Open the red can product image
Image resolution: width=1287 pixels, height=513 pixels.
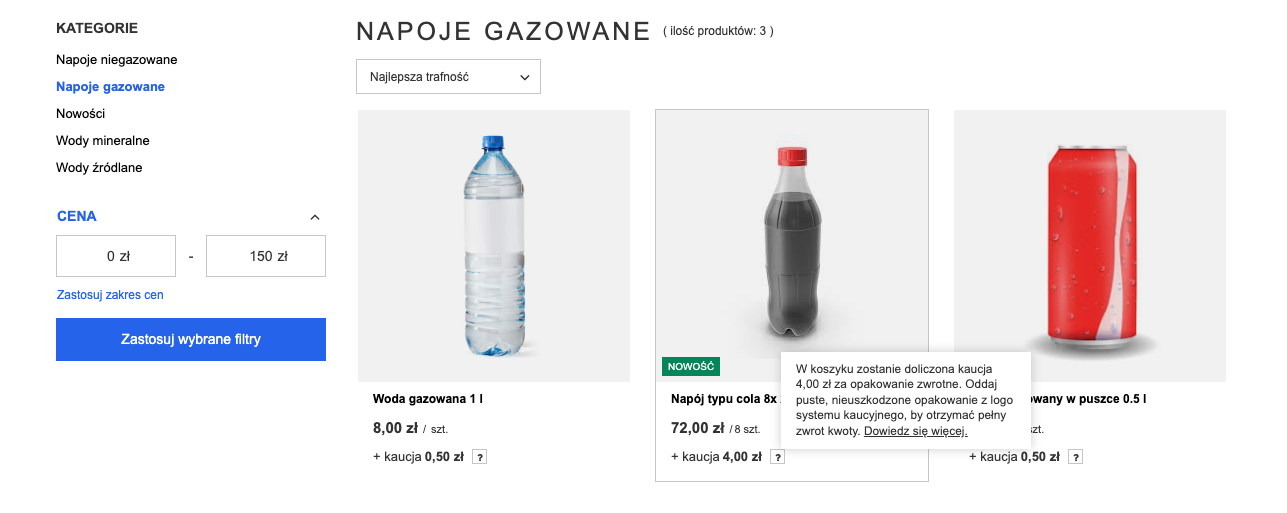(x=1090, y=246)
